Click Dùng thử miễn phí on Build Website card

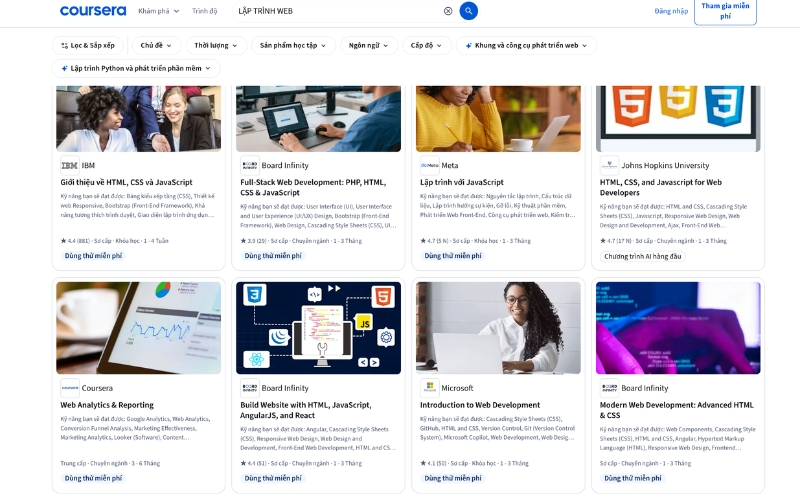pos(273,478)
